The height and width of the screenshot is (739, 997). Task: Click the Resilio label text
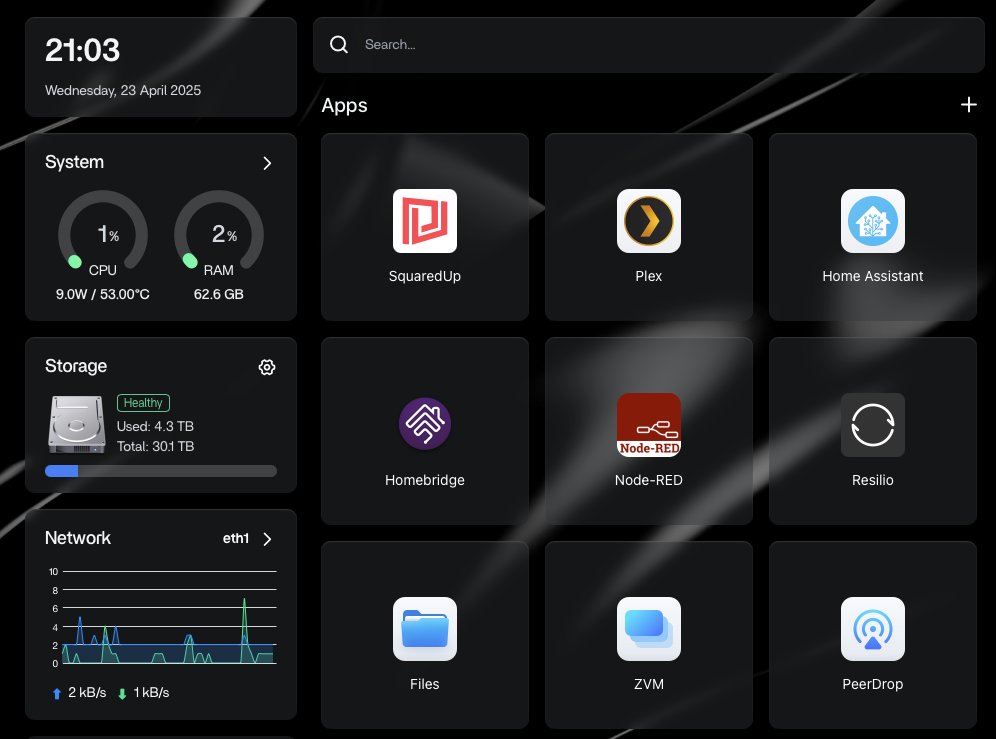pyautogui.click(x=872, y=480)
